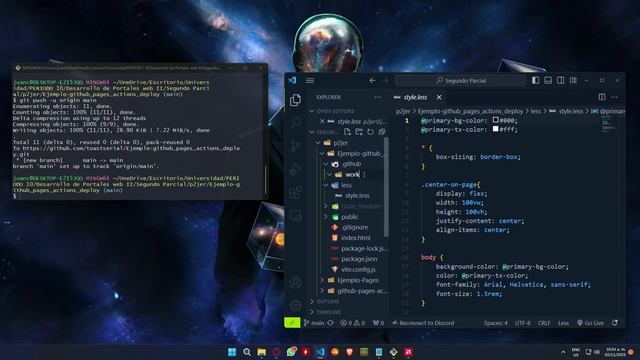Open the Customize Layout button

pyautogui.click(x=573, y=80)
